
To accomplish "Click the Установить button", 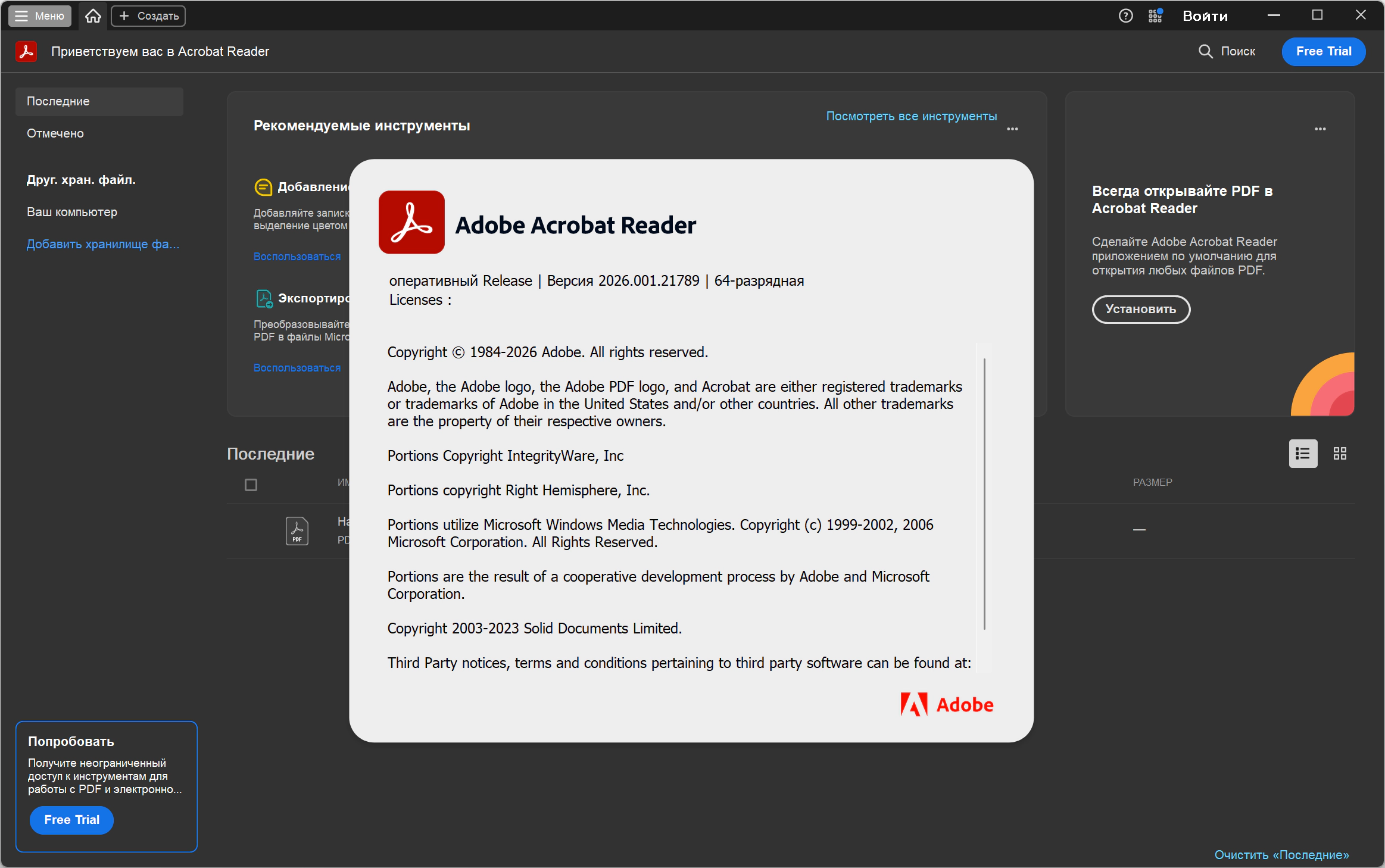I will 1141,309.
